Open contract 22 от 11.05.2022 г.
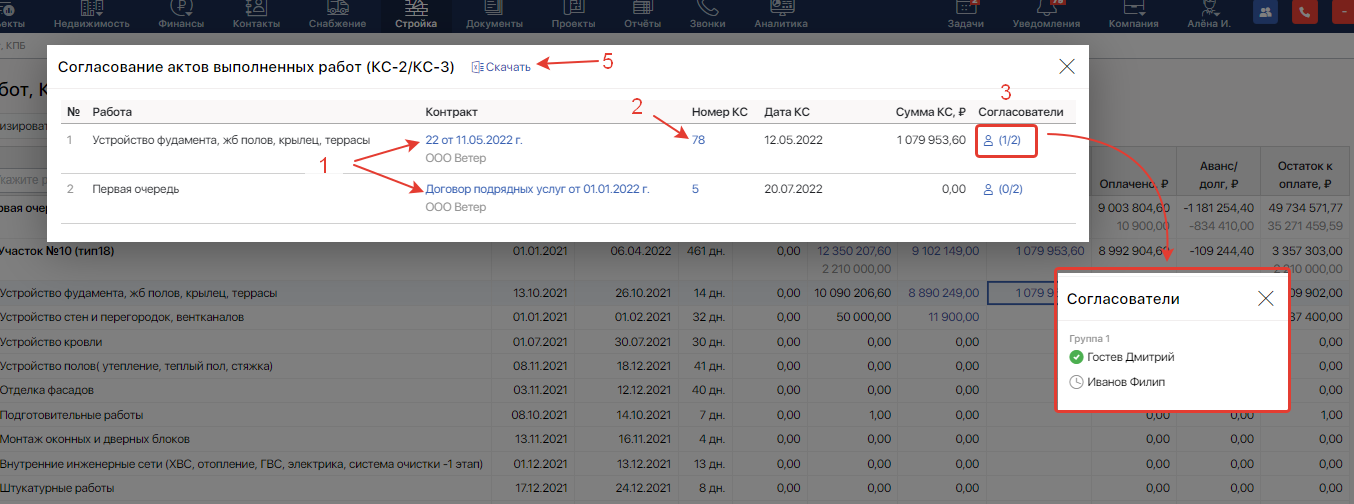 click(x=473, y=140)
